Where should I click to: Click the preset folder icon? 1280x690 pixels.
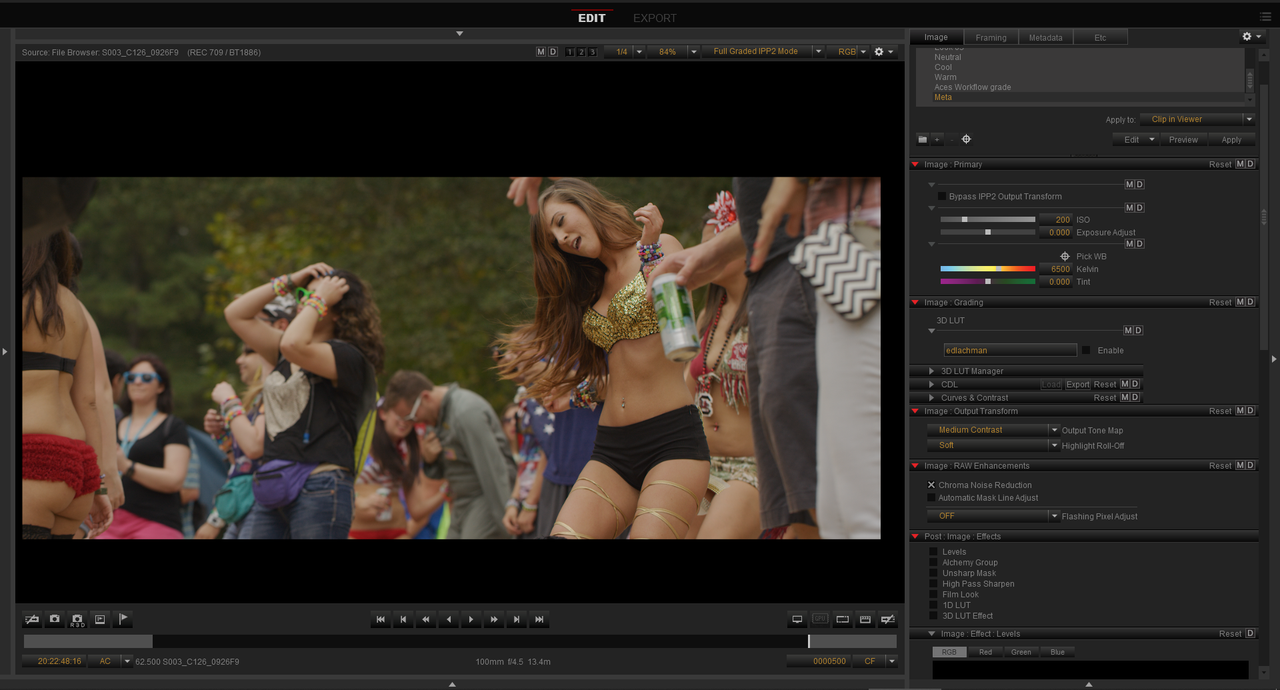pyautogui.click(x=922, y=140)
